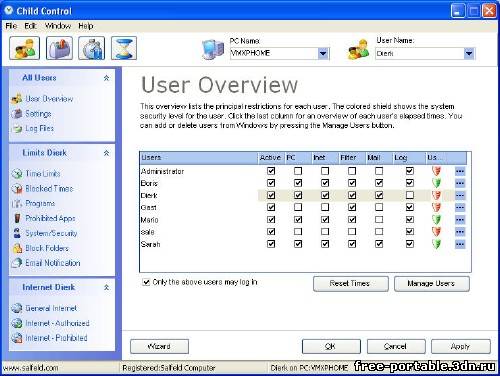
Task: Collapse the Internet Dierk panel
Action: pyautogui.click(x=106, y=287)
